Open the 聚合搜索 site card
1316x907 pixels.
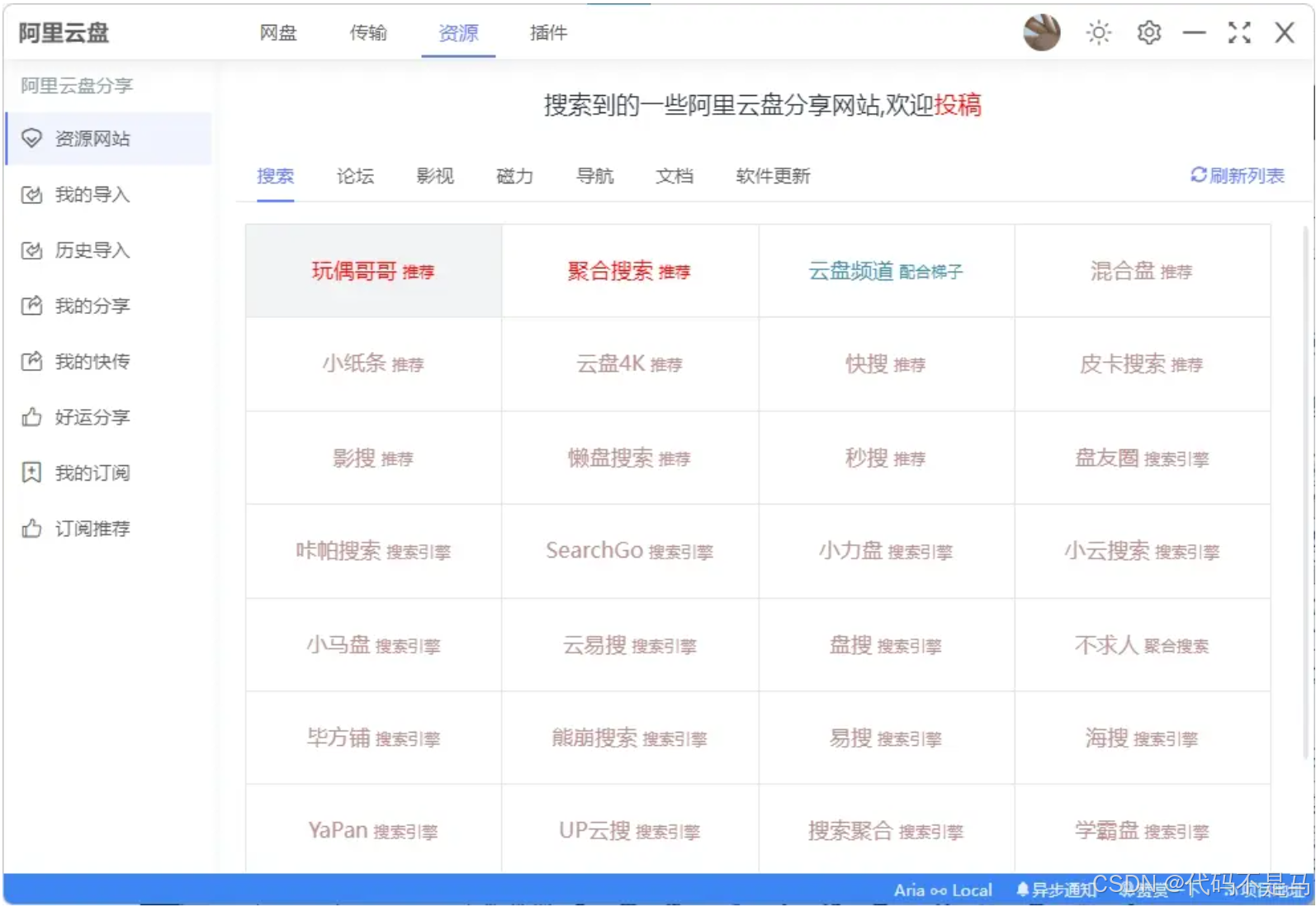(x=630, y=271)
